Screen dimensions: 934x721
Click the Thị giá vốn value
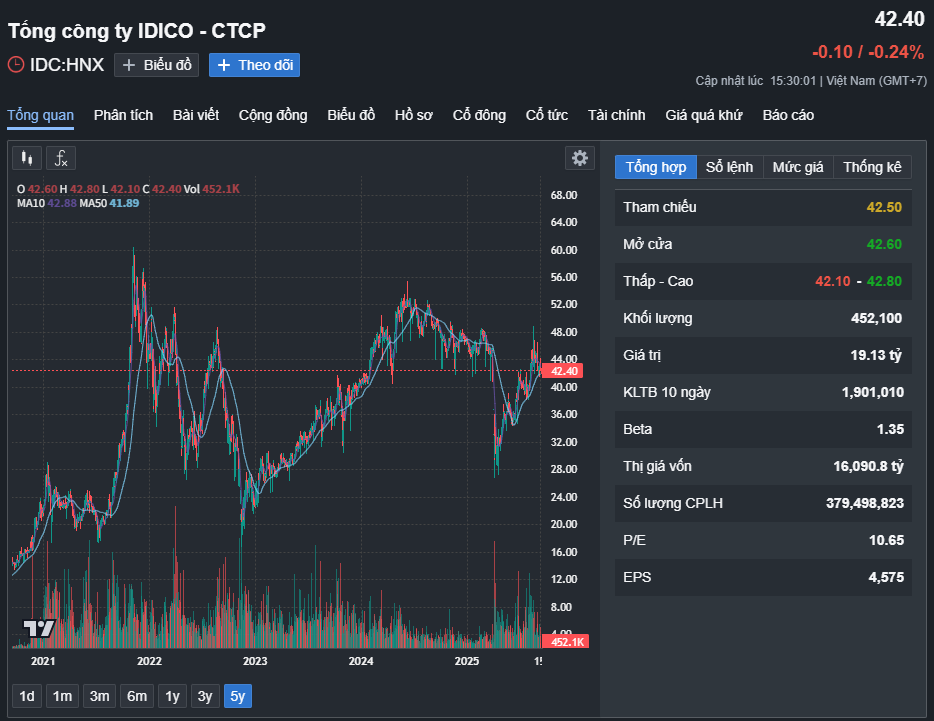[x=868, y=466]
